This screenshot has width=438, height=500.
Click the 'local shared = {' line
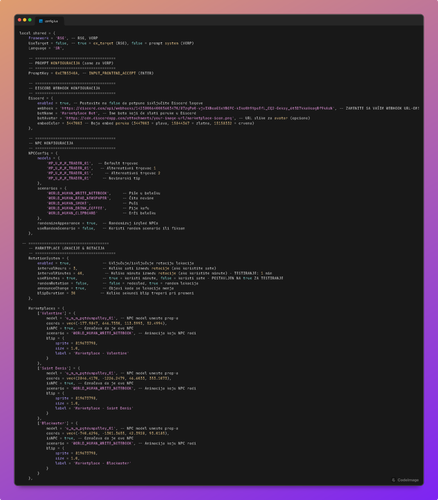(x=37, y=33)
